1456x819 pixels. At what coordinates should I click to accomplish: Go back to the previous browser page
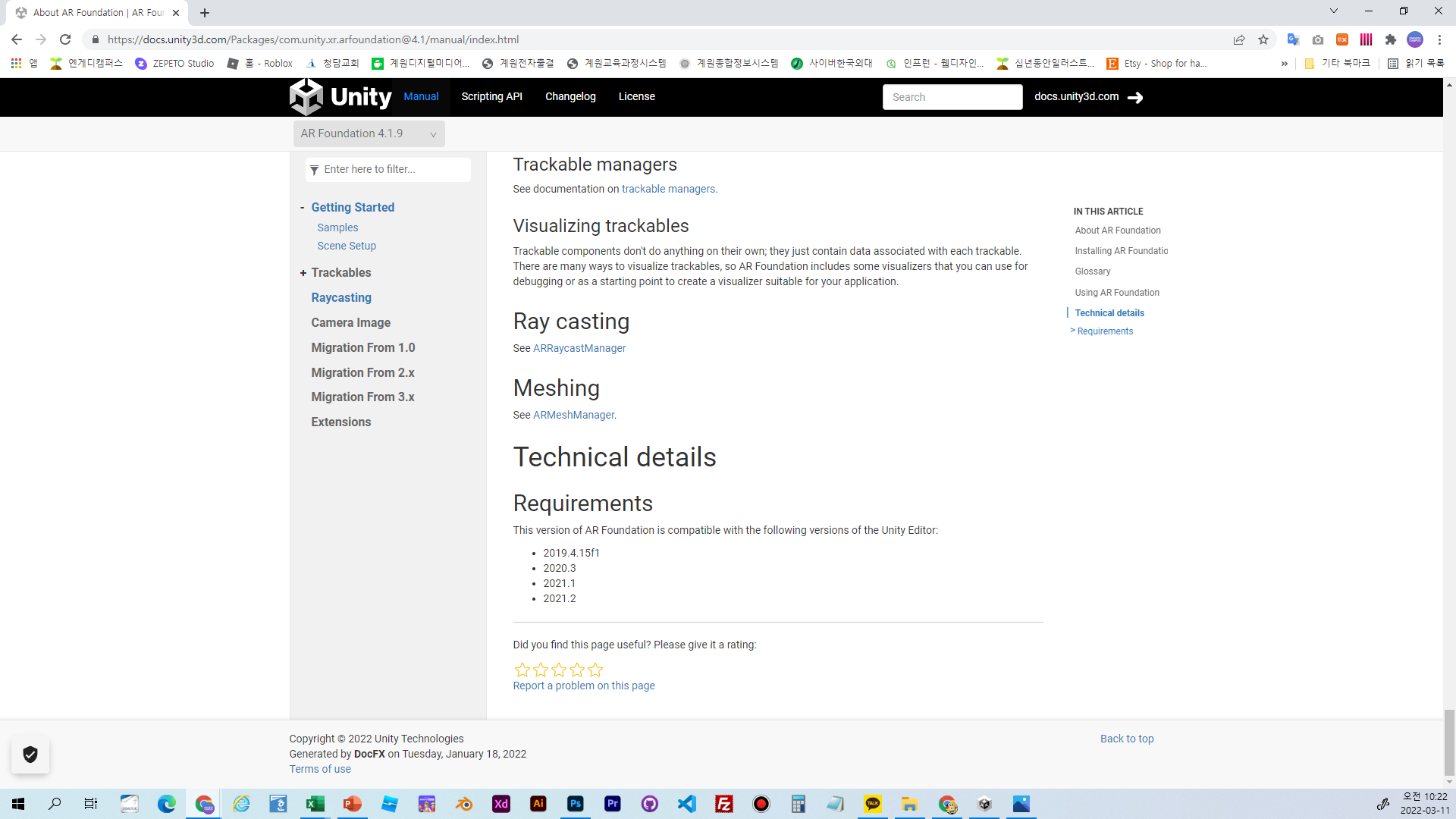click(17, 39)
